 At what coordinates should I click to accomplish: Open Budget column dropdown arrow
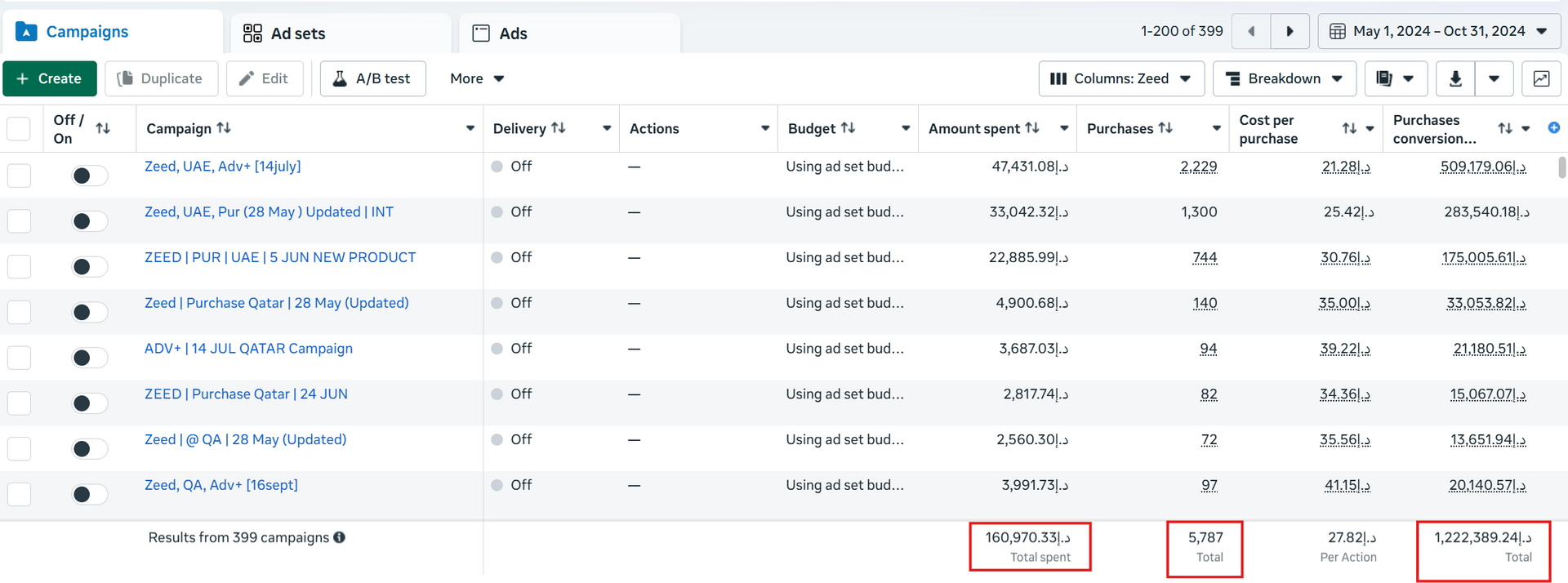pyautogui.click(x=906, y=128)
